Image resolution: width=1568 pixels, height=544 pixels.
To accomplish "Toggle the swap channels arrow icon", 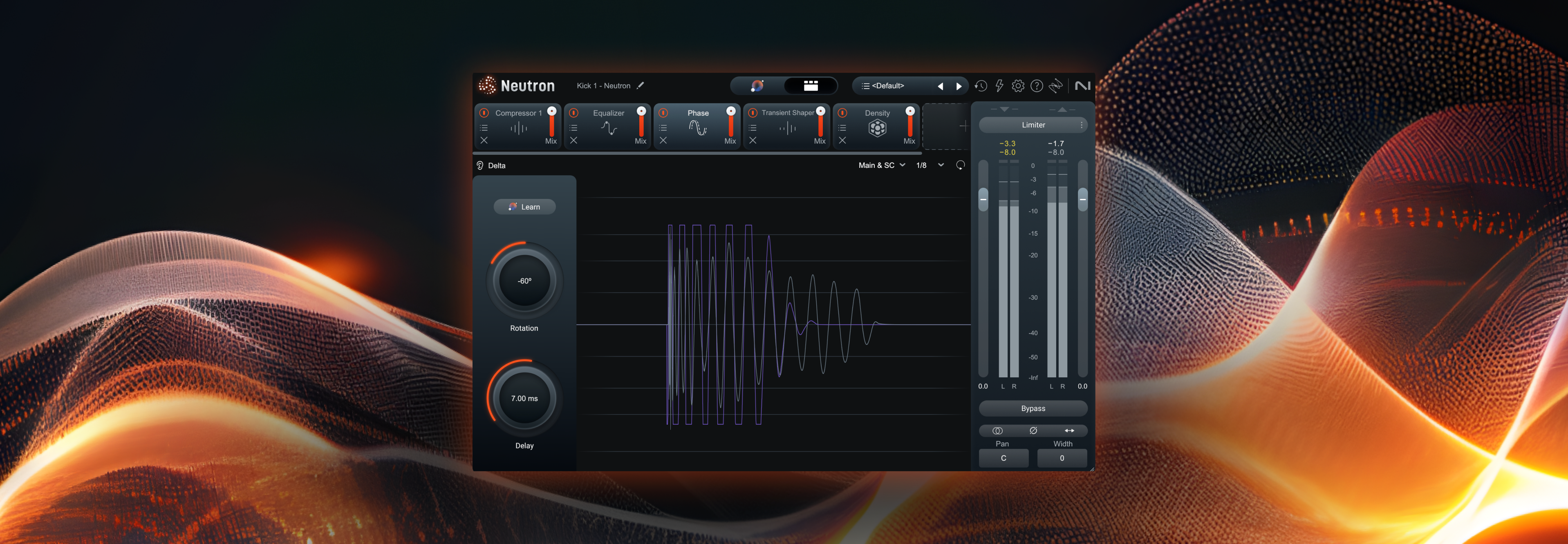I will (1069, 430).
